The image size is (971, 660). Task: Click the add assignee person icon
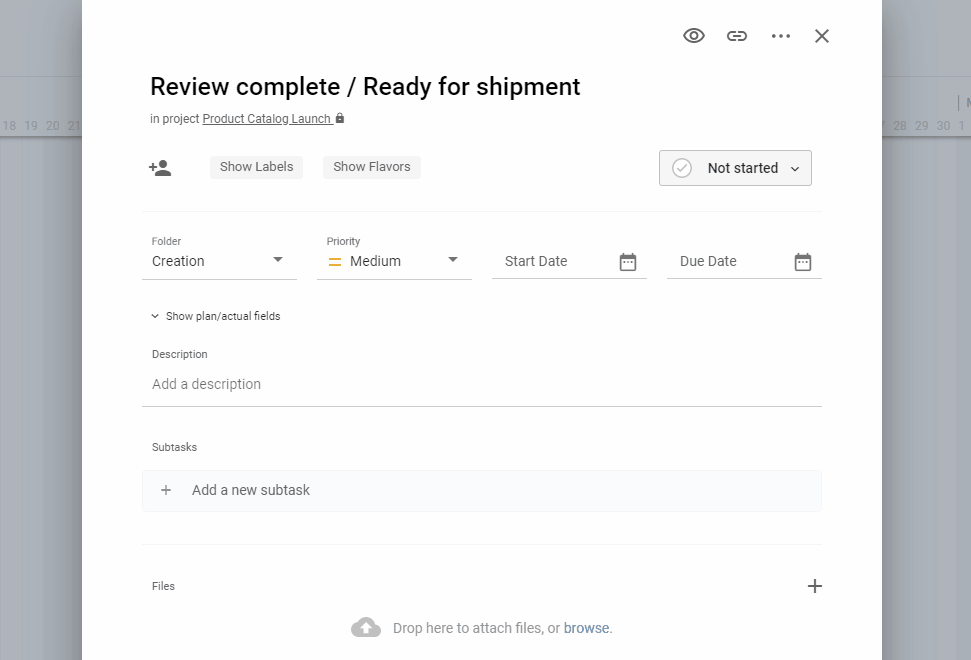160,168
